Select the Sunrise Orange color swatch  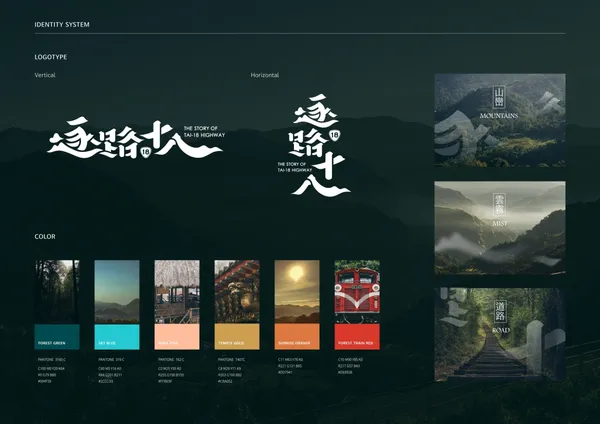pyautogui.click(x=297, y=337)
